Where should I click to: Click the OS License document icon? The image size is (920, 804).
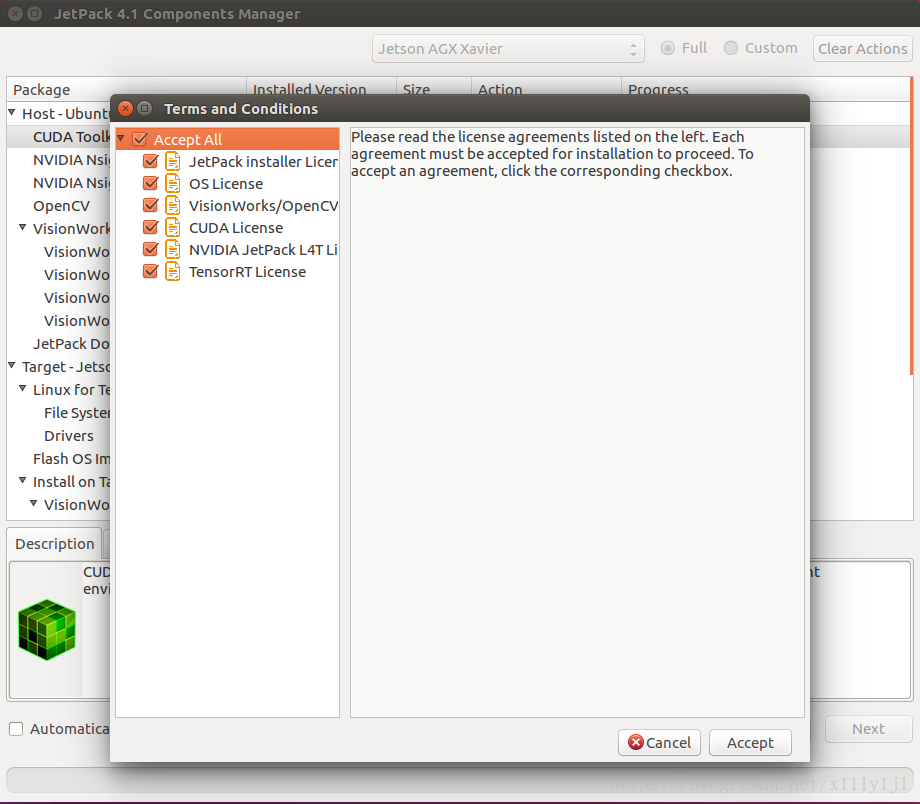172,184
